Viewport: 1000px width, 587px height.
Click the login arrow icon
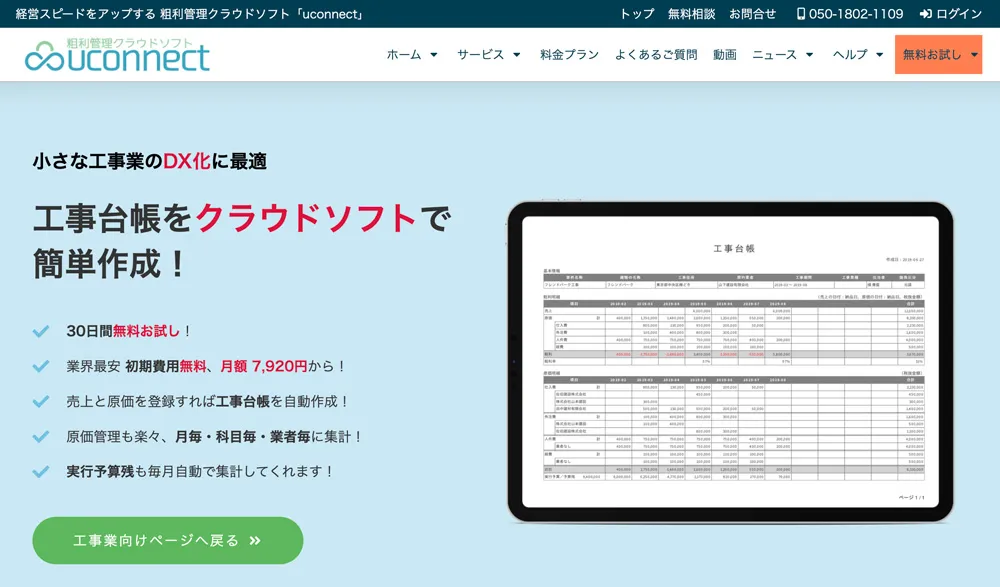point(925,14)
